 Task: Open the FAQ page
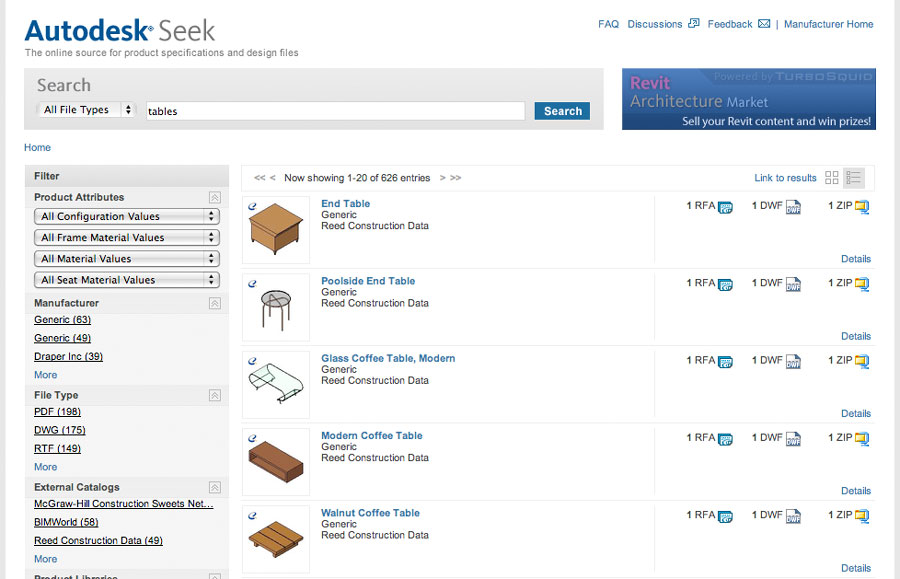pos(608,24)
